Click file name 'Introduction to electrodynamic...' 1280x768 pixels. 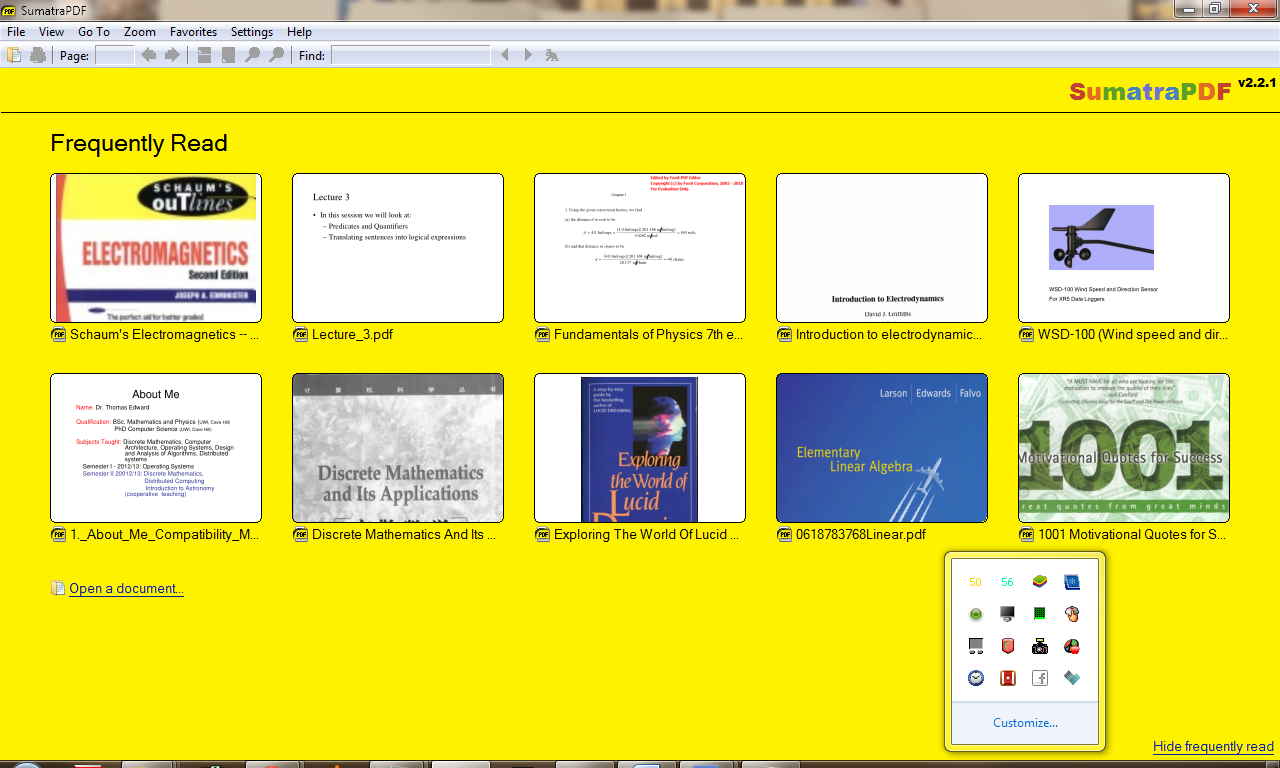click(889, 335)
